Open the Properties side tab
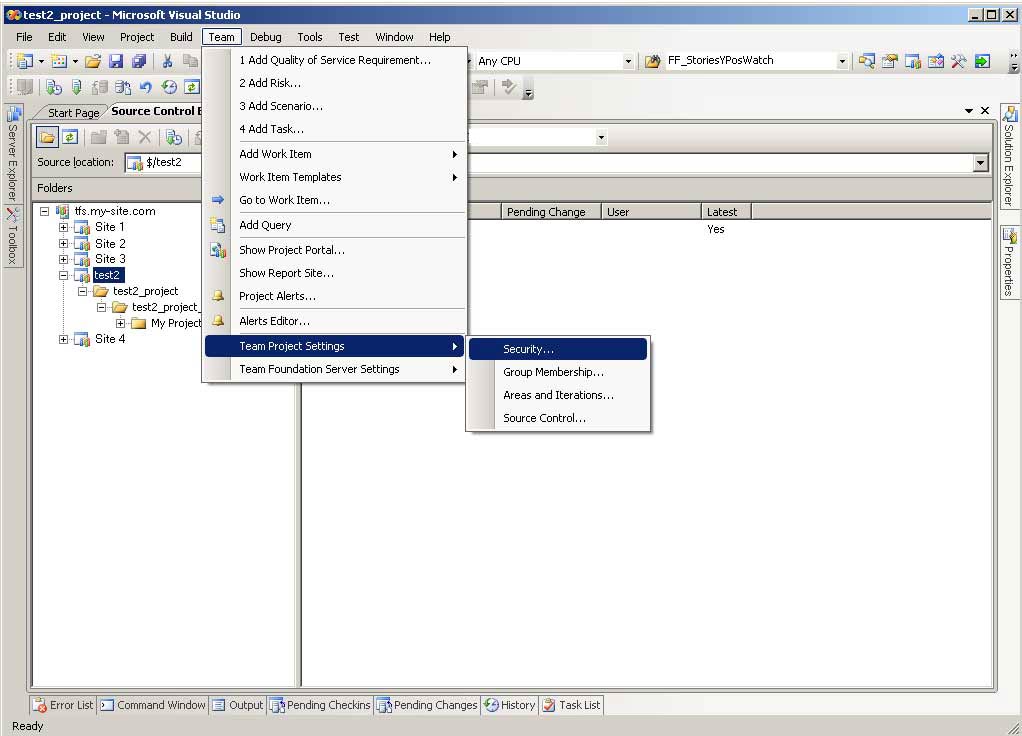1022x736 pixels. coord(1009,263)
